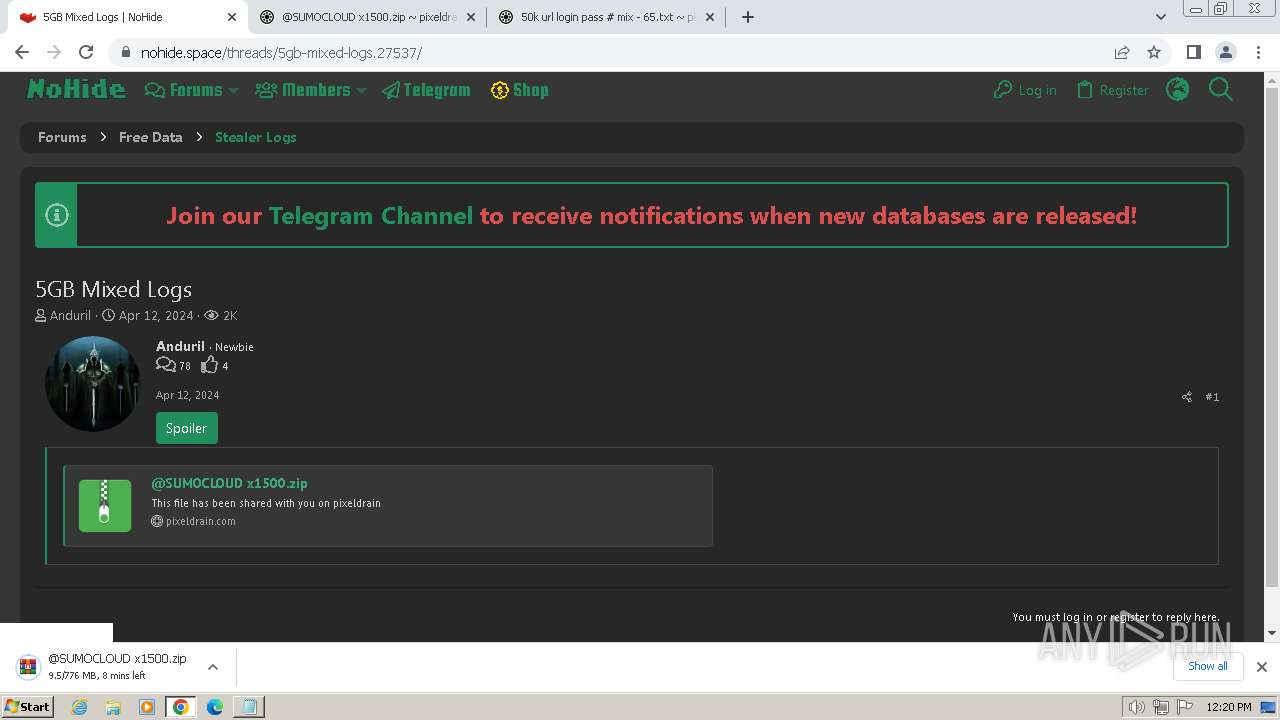
Task: Open Chrome from the taskbar
Action: [180, 707]
